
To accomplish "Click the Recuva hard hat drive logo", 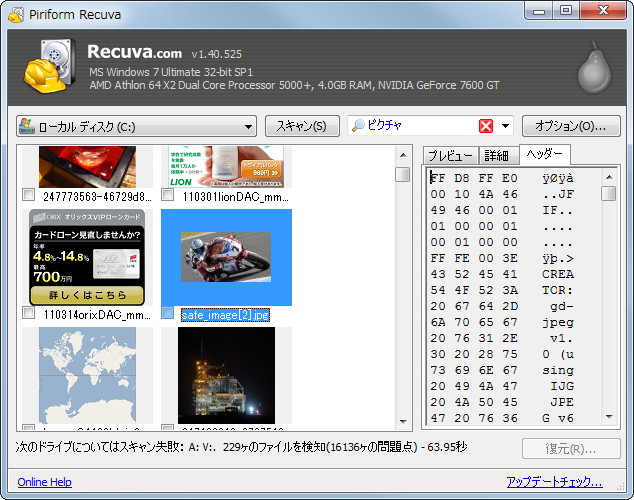I will click(x=50, y=65).
